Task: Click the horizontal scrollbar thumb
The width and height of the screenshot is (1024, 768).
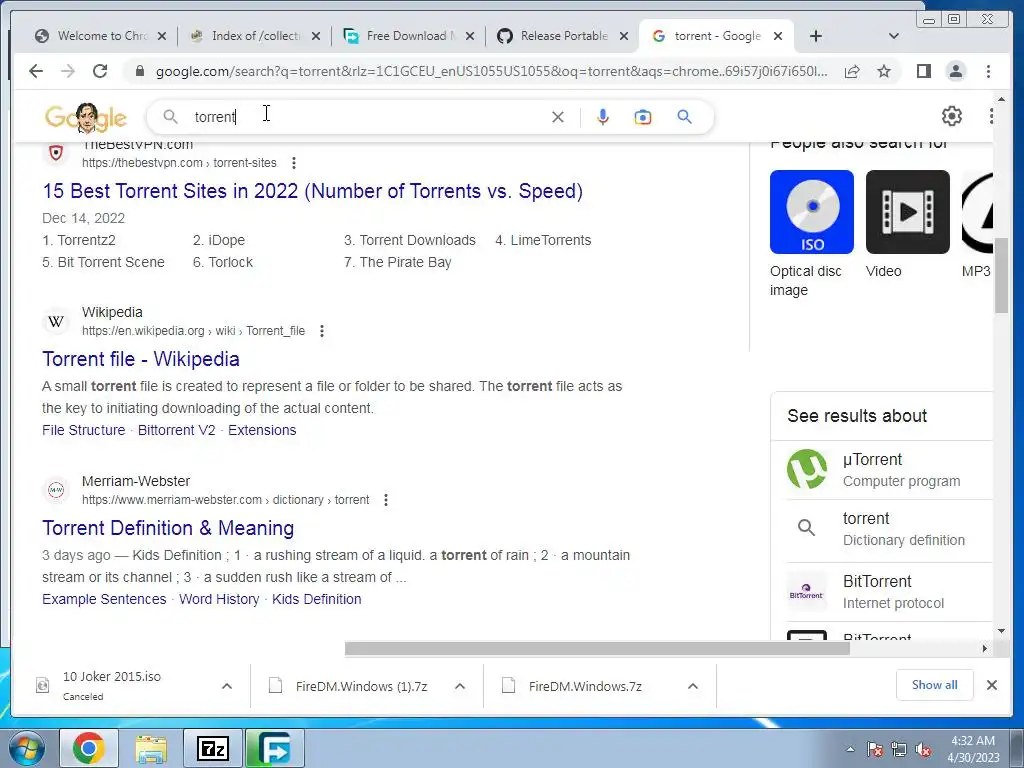Action: 597,648
